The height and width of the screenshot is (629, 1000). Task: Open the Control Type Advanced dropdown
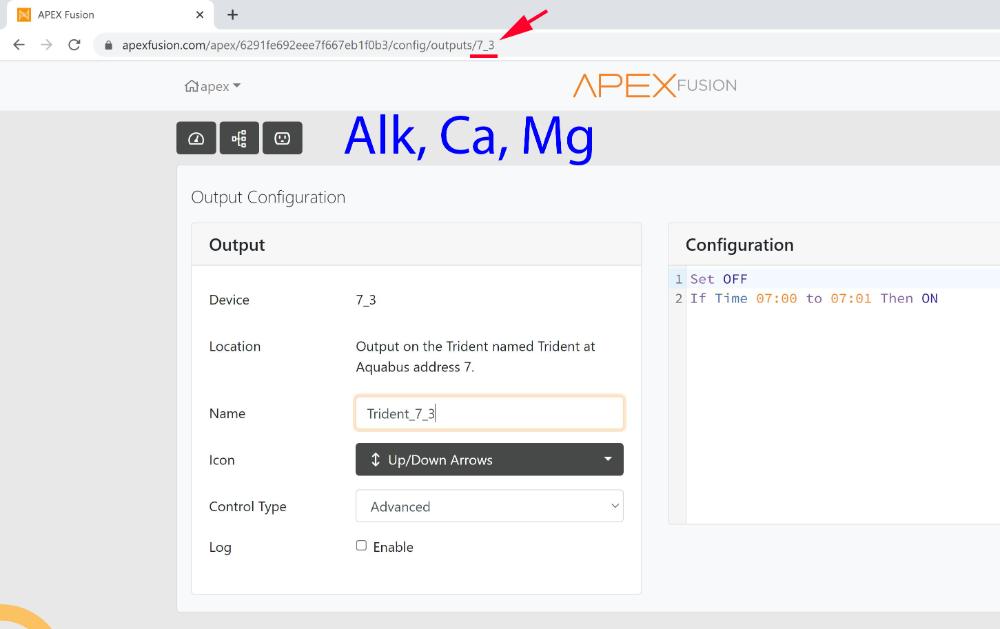click(489, 506)
